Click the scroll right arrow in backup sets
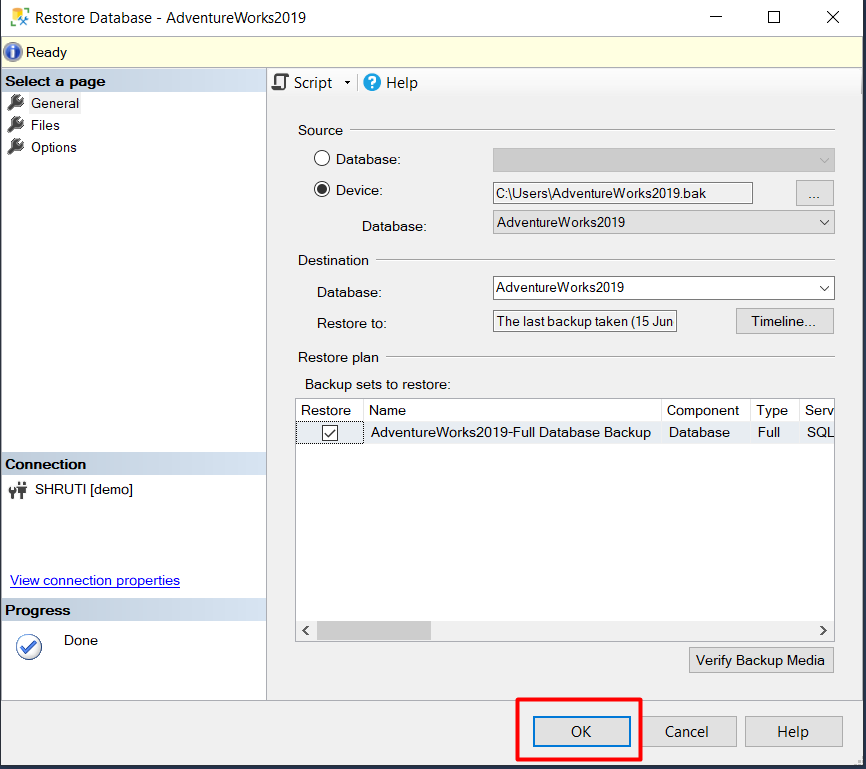Image resolution: width=866 pixels, height=769 pixels. [x=823, y=630]
